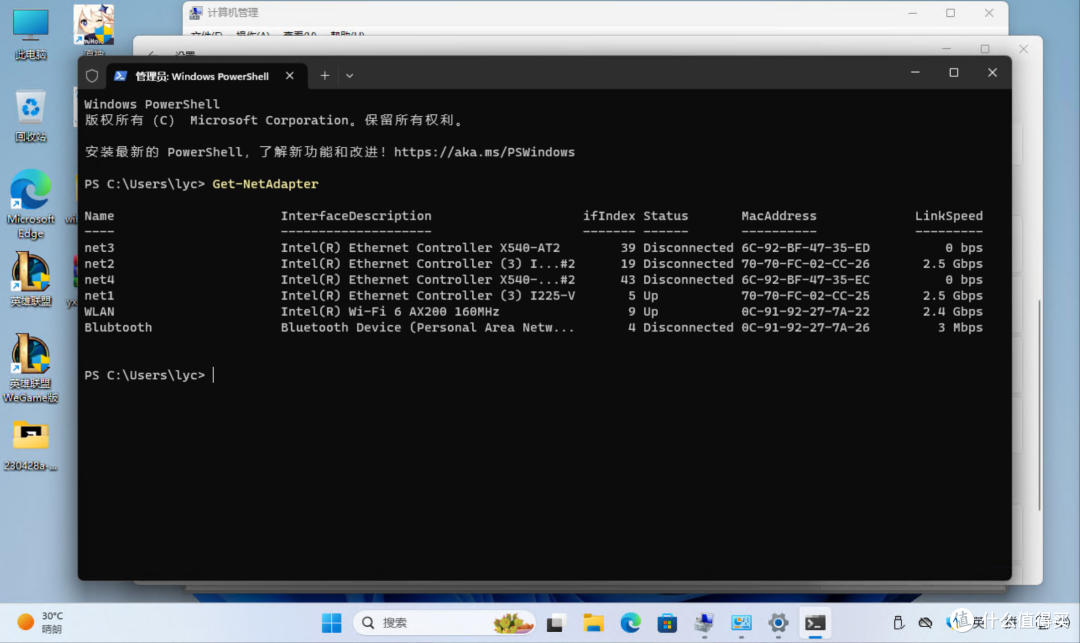The width and height of the screenshot is (1080, 643).
Task: Click the taskbar 搜索 search box
Action: point(444,623)
